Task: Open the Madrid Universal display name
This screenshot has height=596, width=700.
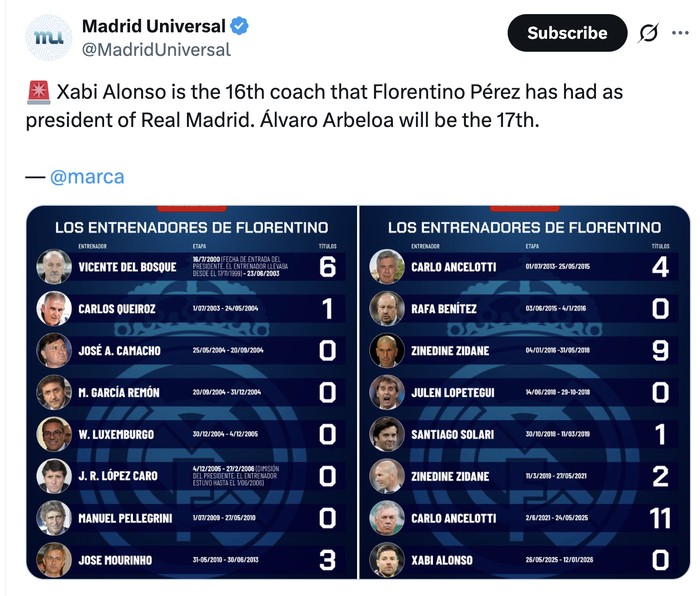Action: (154, 26)
